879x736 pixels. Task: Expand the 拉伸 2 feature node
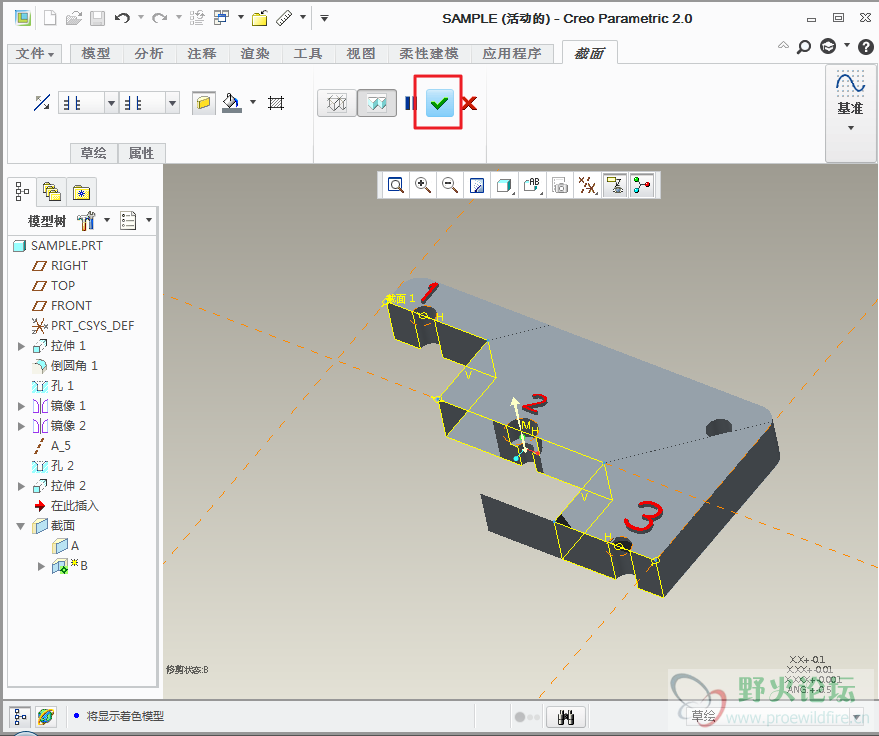tap(21, 486)
